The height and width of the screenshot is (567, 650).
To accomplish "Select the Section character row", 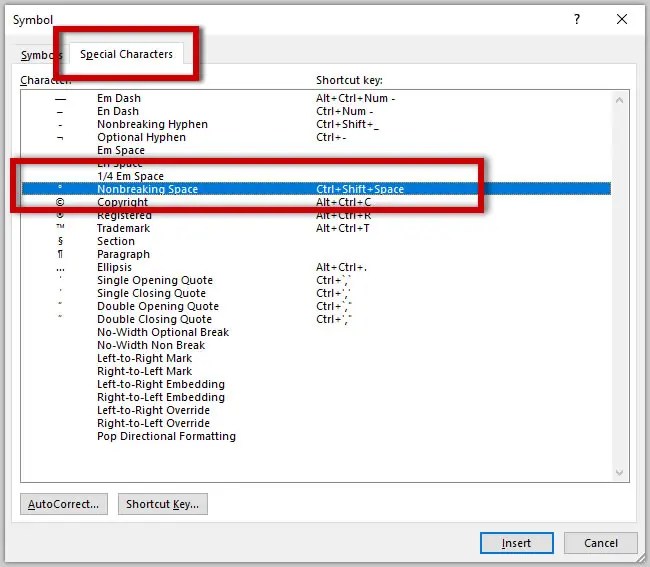I will coord(316,241).
